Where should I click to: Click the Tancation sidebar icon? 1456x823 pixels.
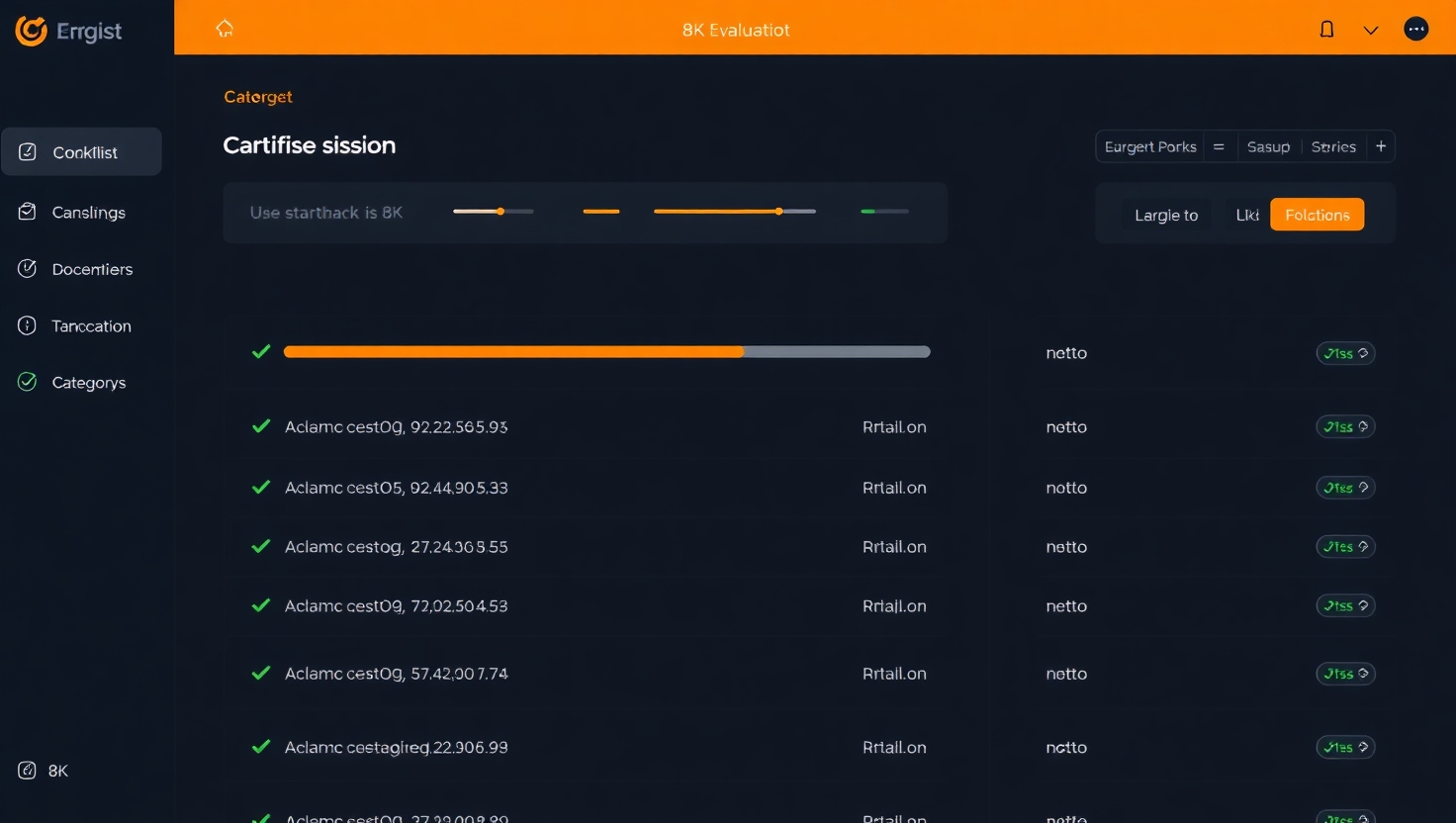point(28,325)
